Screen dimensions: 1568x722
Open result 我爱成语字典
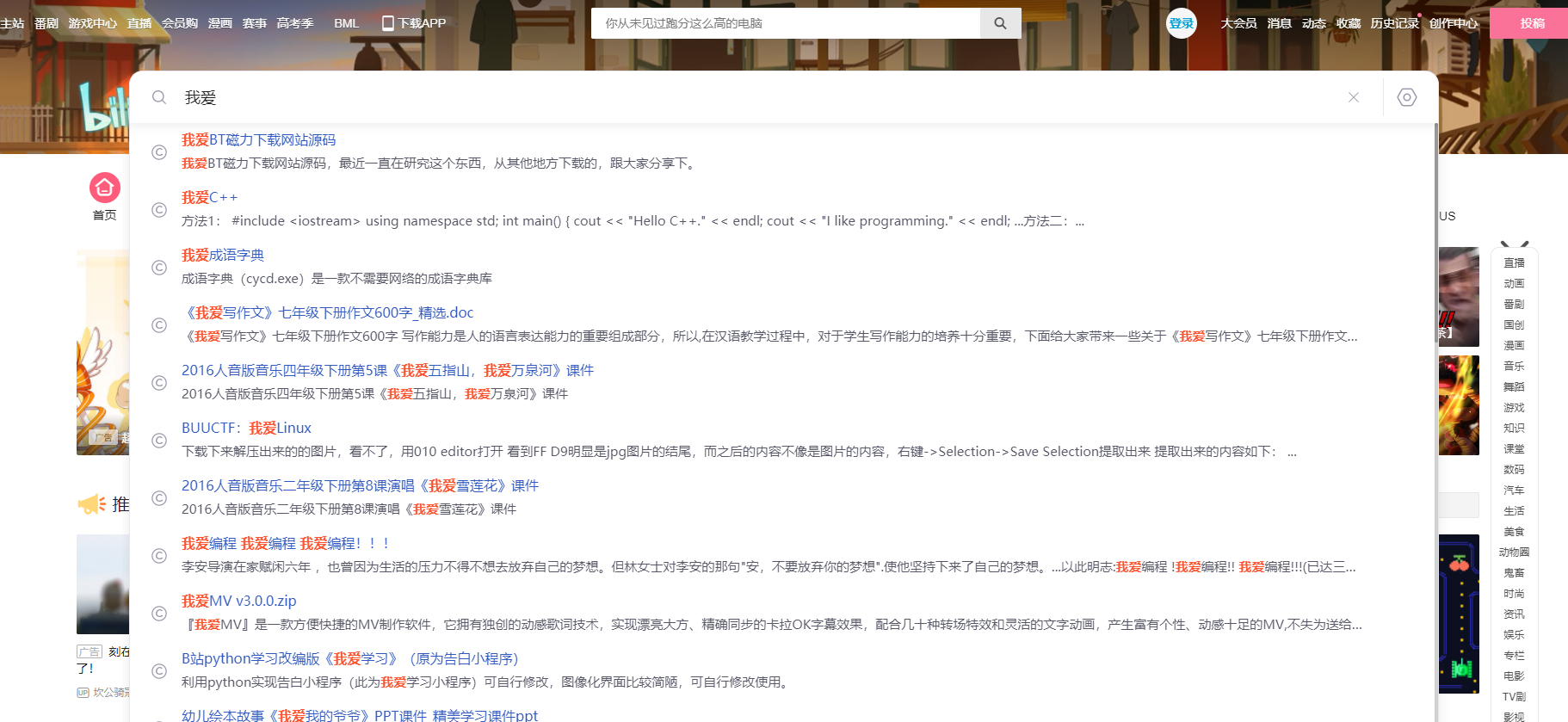click(x=222, y=256)
